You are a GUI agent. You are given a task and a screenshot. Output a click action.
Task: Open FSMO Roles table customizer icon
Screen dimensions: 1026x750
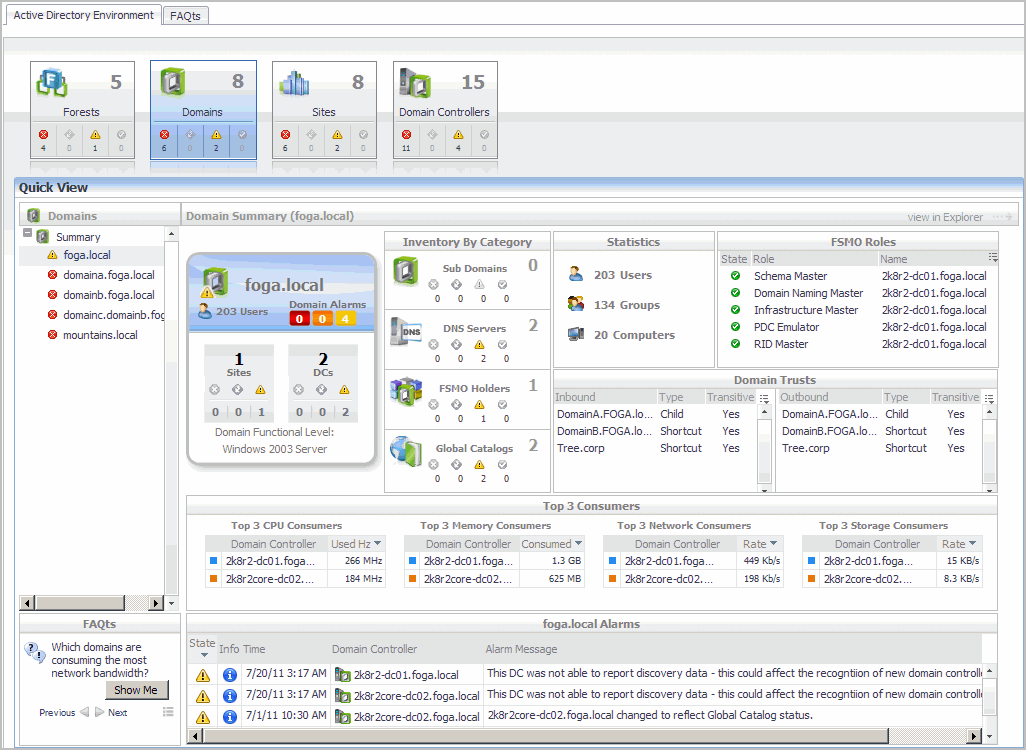coord(993,258)
